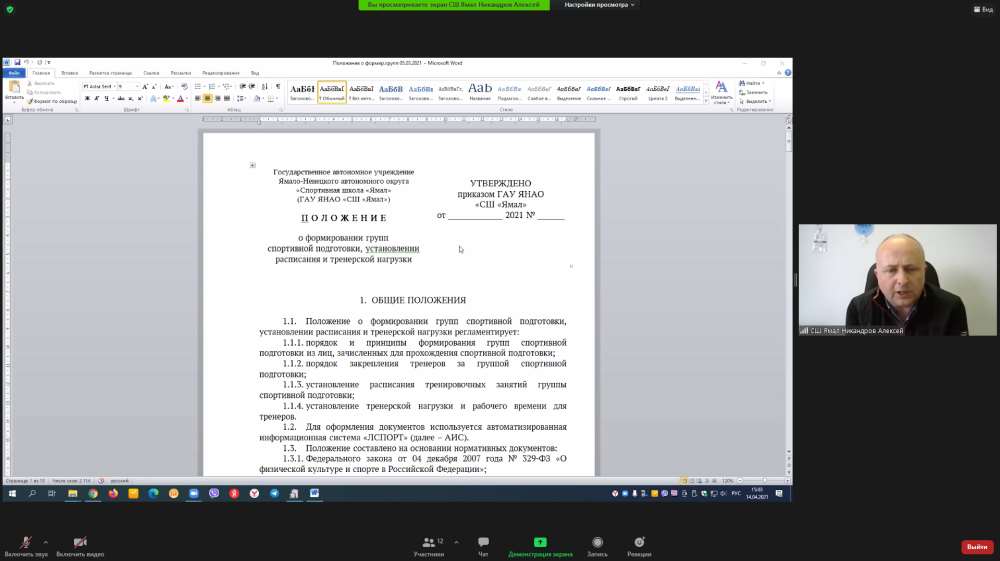Toggle strikethrough text formatting
Image resolution: width=1000 pixels, height=561 pixels.
pyautogui.click(x=121, y=99)
